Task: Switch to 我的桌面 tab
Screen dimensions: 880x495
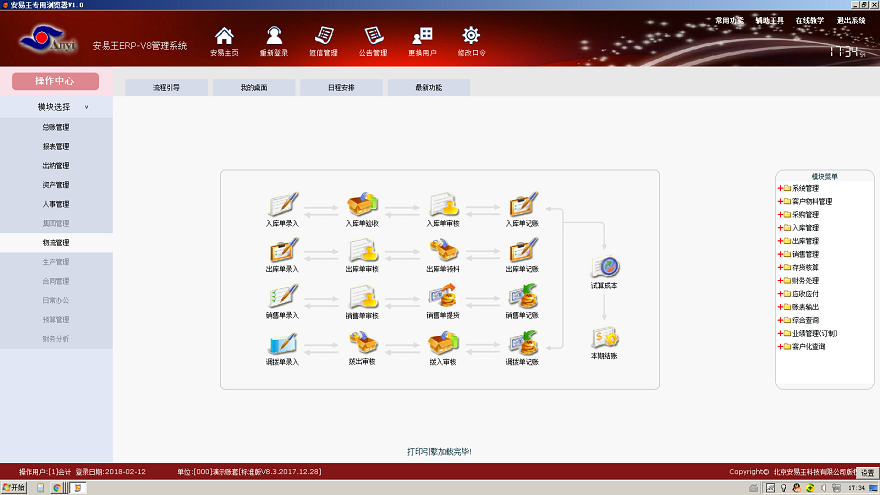Action: (254, 88)
